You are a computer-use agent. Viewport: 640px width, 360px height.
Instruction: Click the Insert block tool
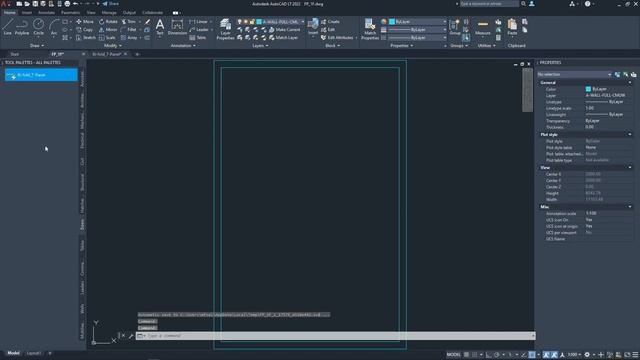pos(313,27)
